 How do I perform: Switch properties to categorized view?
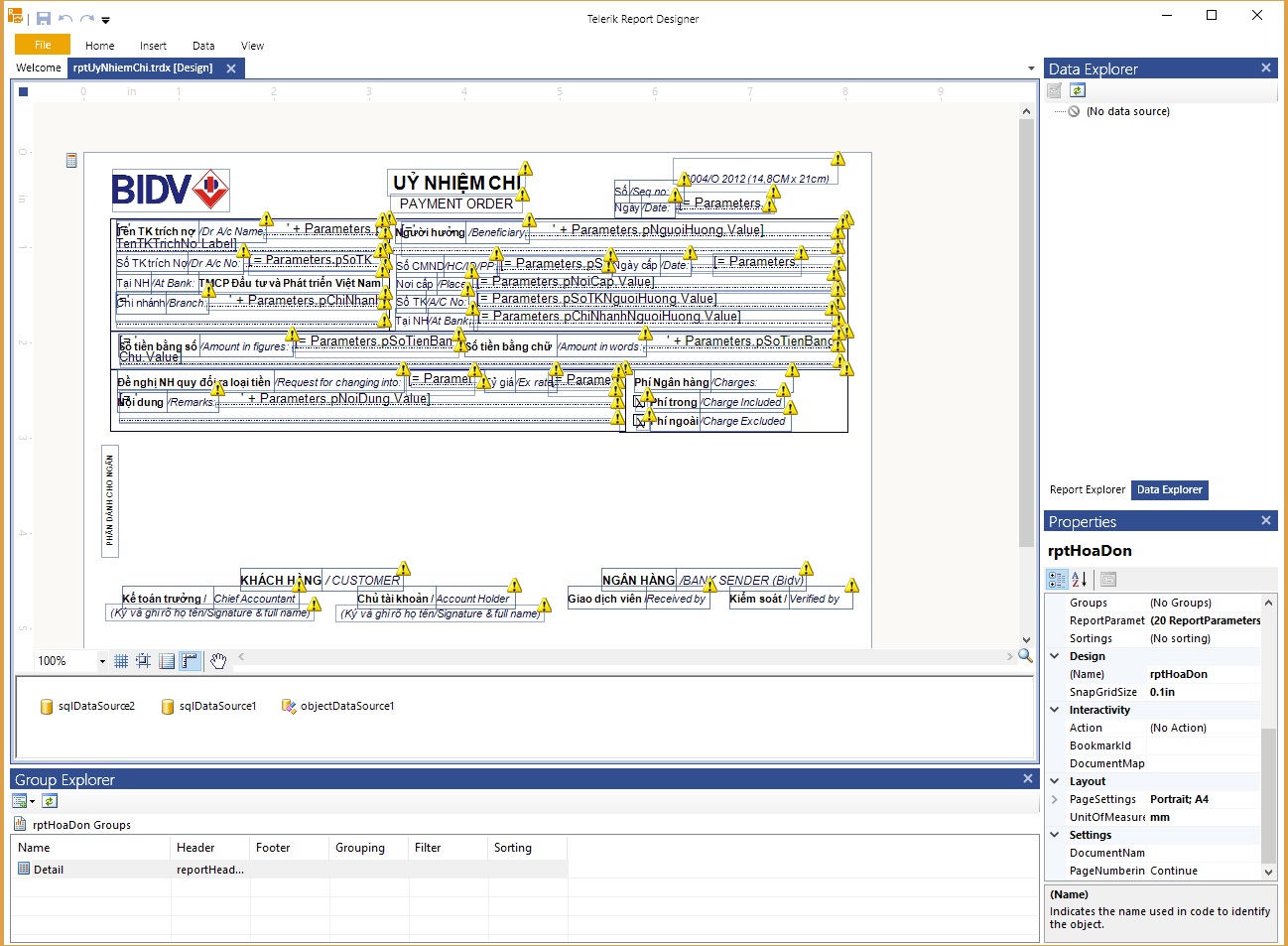1057,580
